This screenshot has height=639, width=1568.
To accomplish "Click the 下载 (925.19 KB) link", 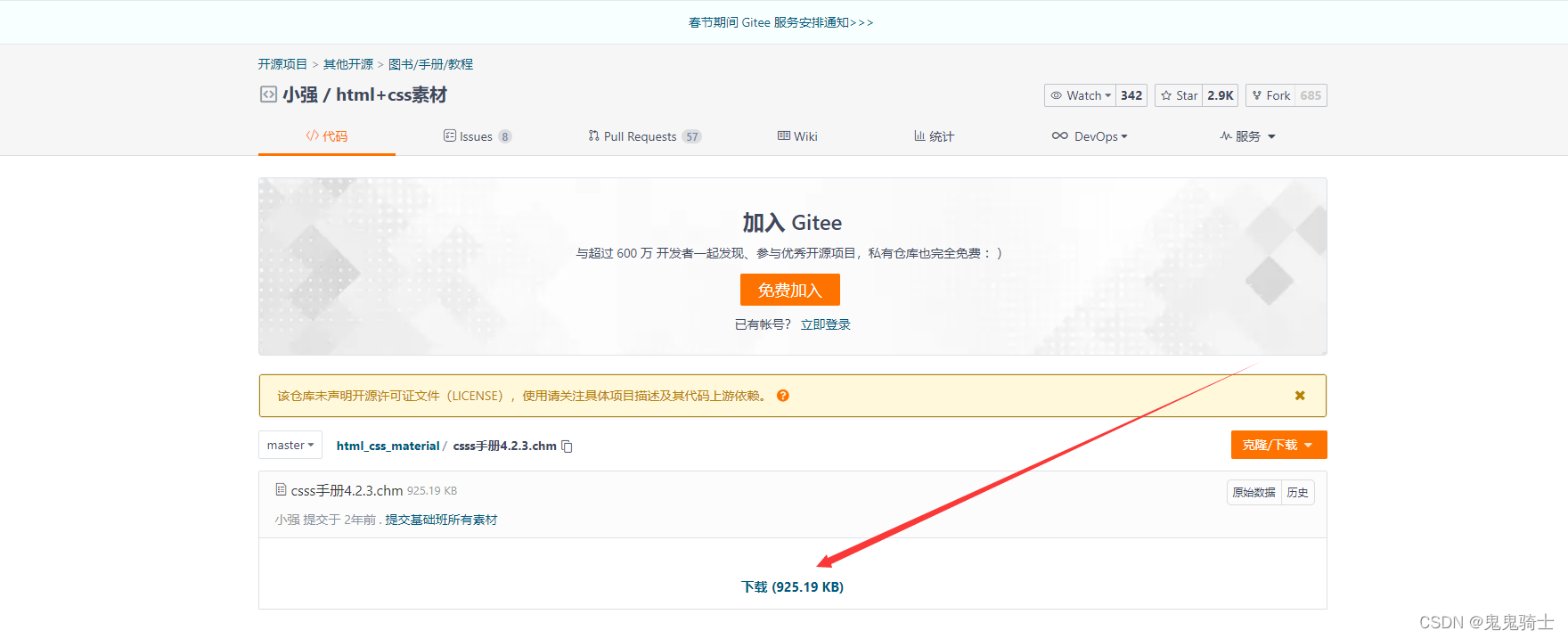I will (x=792, y=586).
